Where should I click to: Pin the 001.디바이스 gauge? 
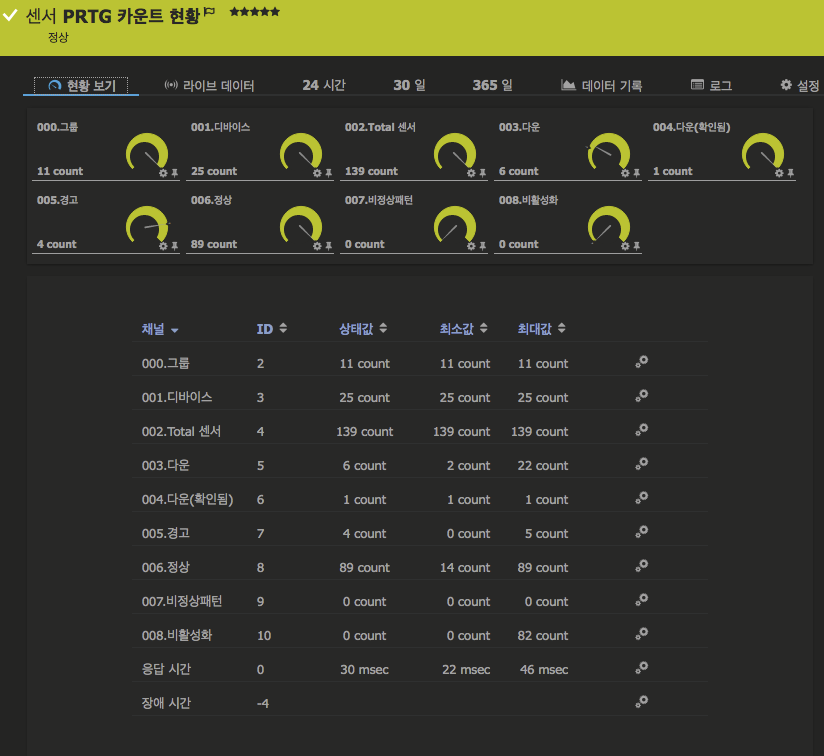pyautogui.click(x=328, y=173)
